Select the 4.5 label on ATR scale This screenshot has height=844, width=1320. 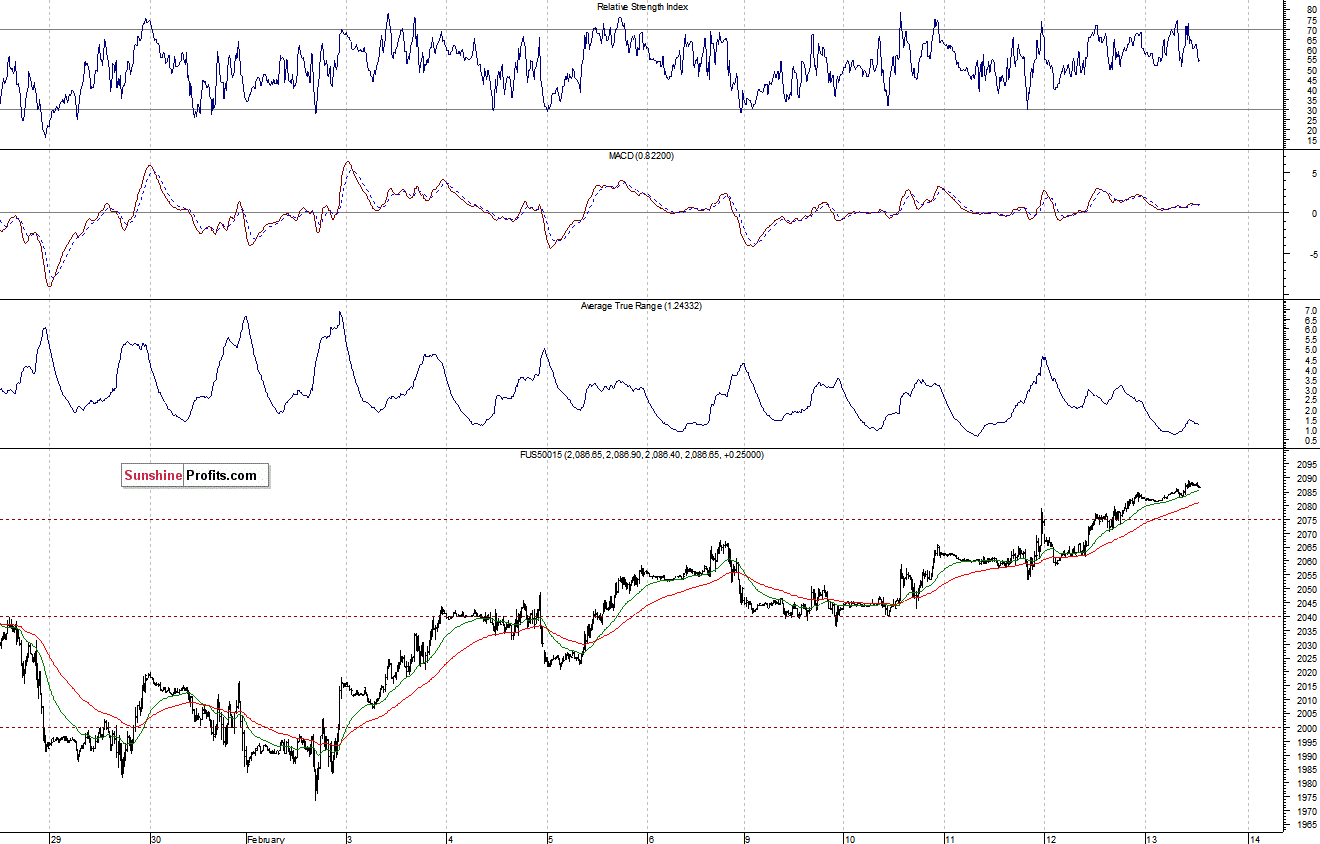pyautogui.click(x=1310, y=361)
